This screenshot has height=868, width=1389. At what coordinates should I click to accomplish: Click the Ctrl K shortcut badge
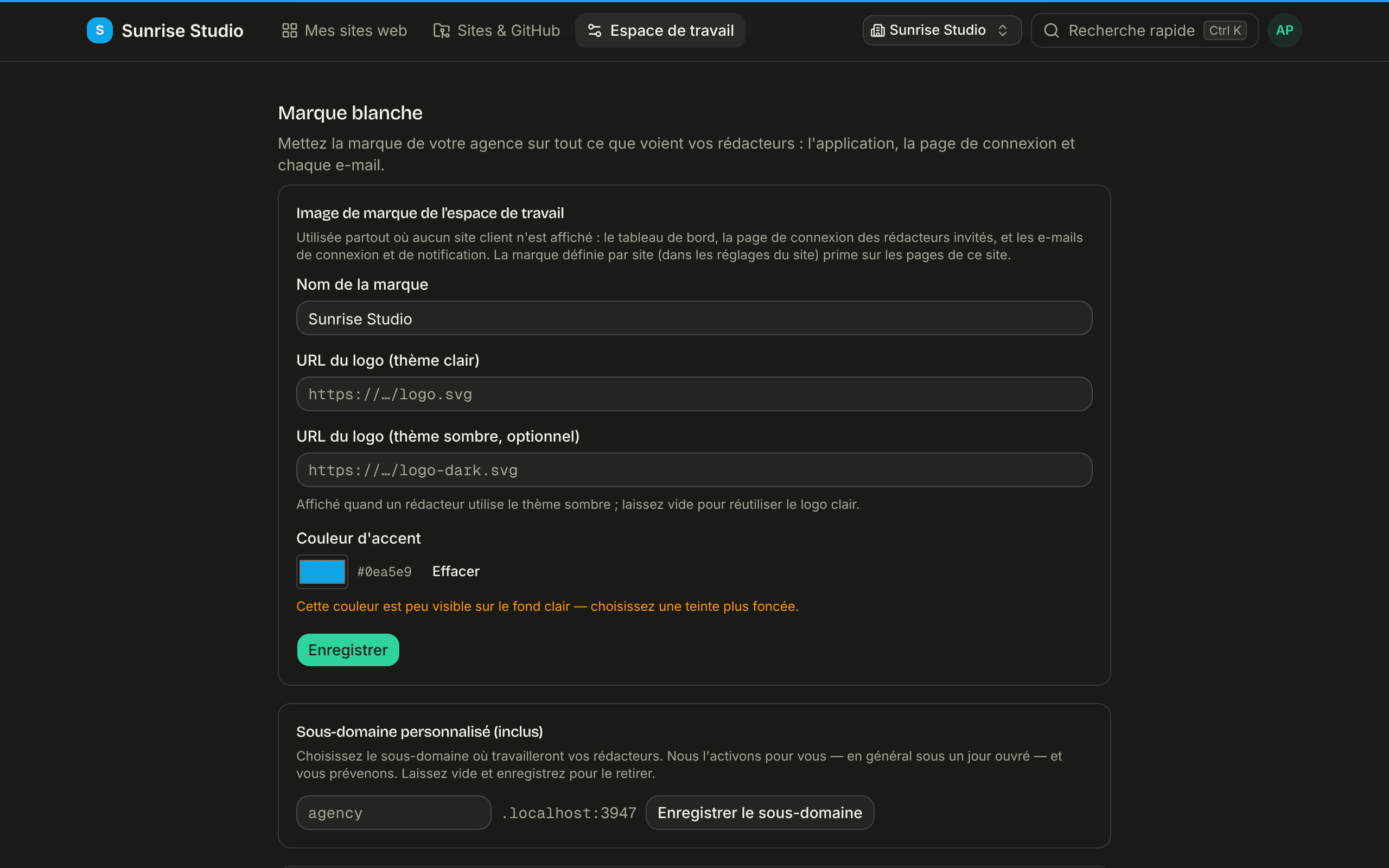click(x=1225, y=30)
